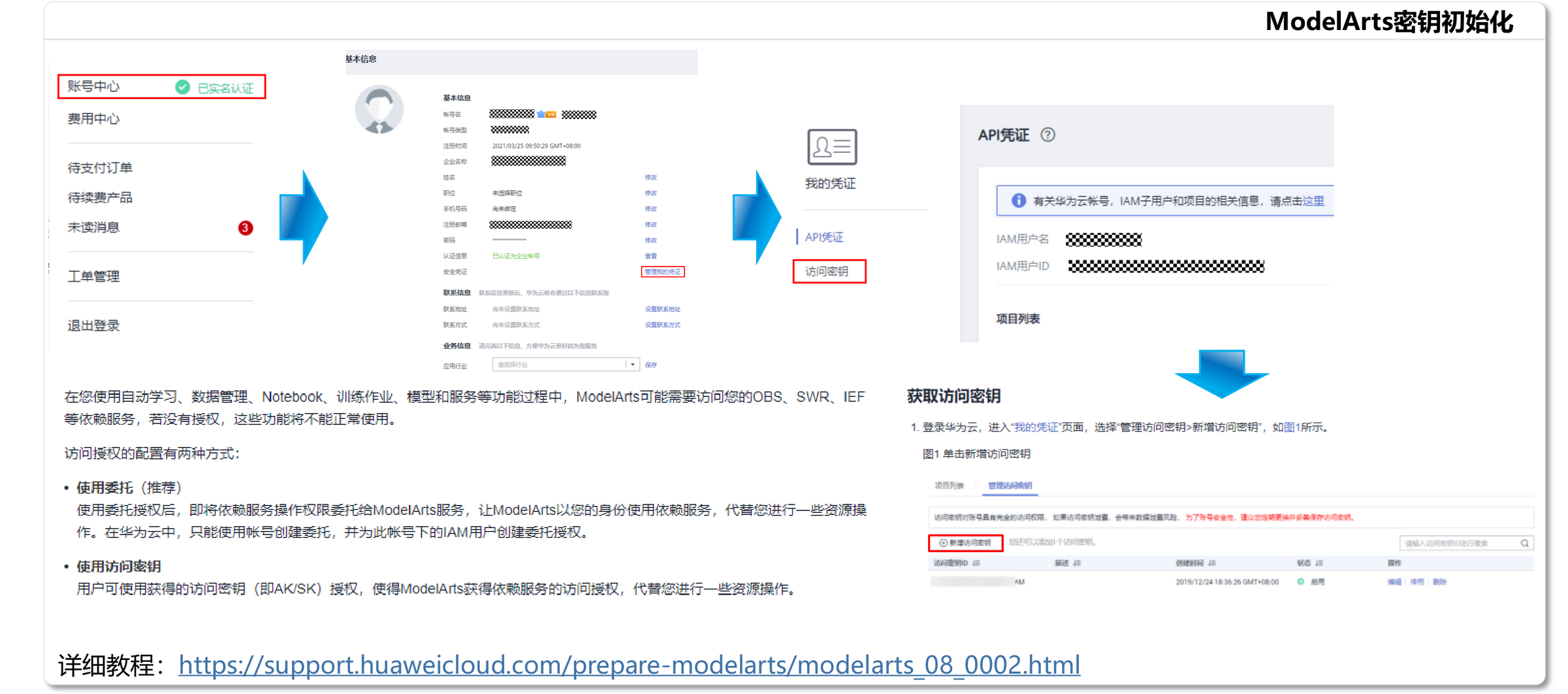Click the blue info icon in the notice
This screenshot has width=1568, height=694.
(x=1018, y=201)
